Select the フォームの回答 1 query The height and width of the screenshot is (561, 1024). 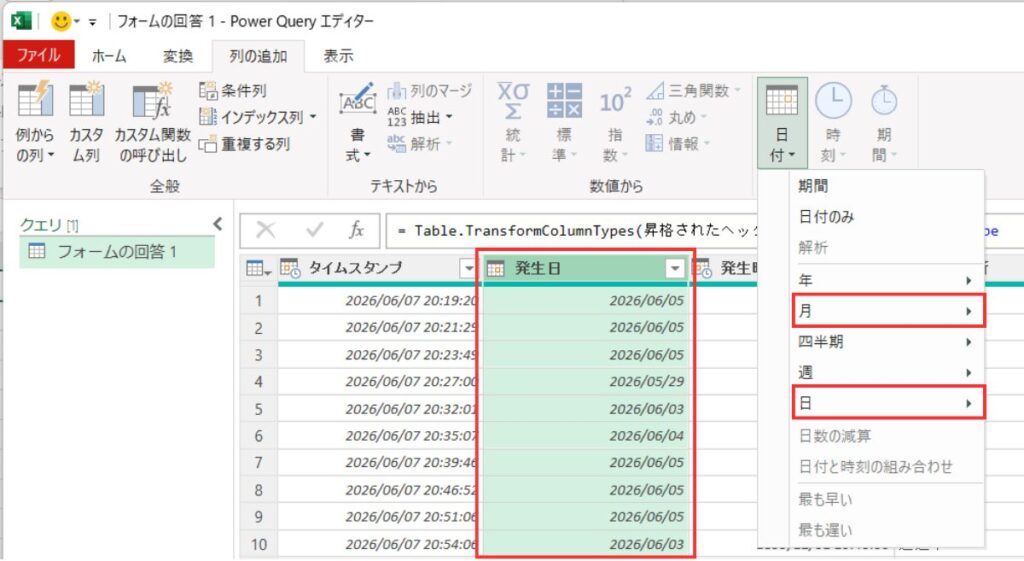coord(117,251)
